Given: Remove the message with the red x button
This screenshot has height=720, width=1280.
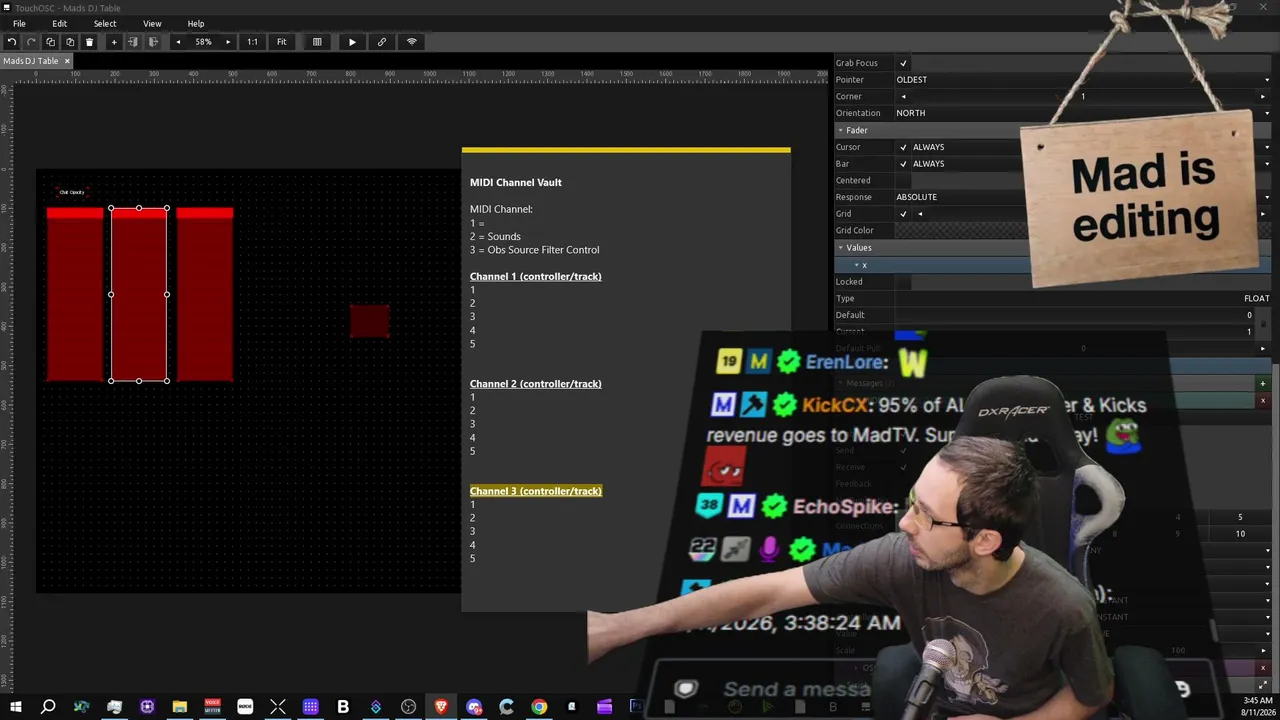Looking at the screenshot, I should [x=1262, y=401].
